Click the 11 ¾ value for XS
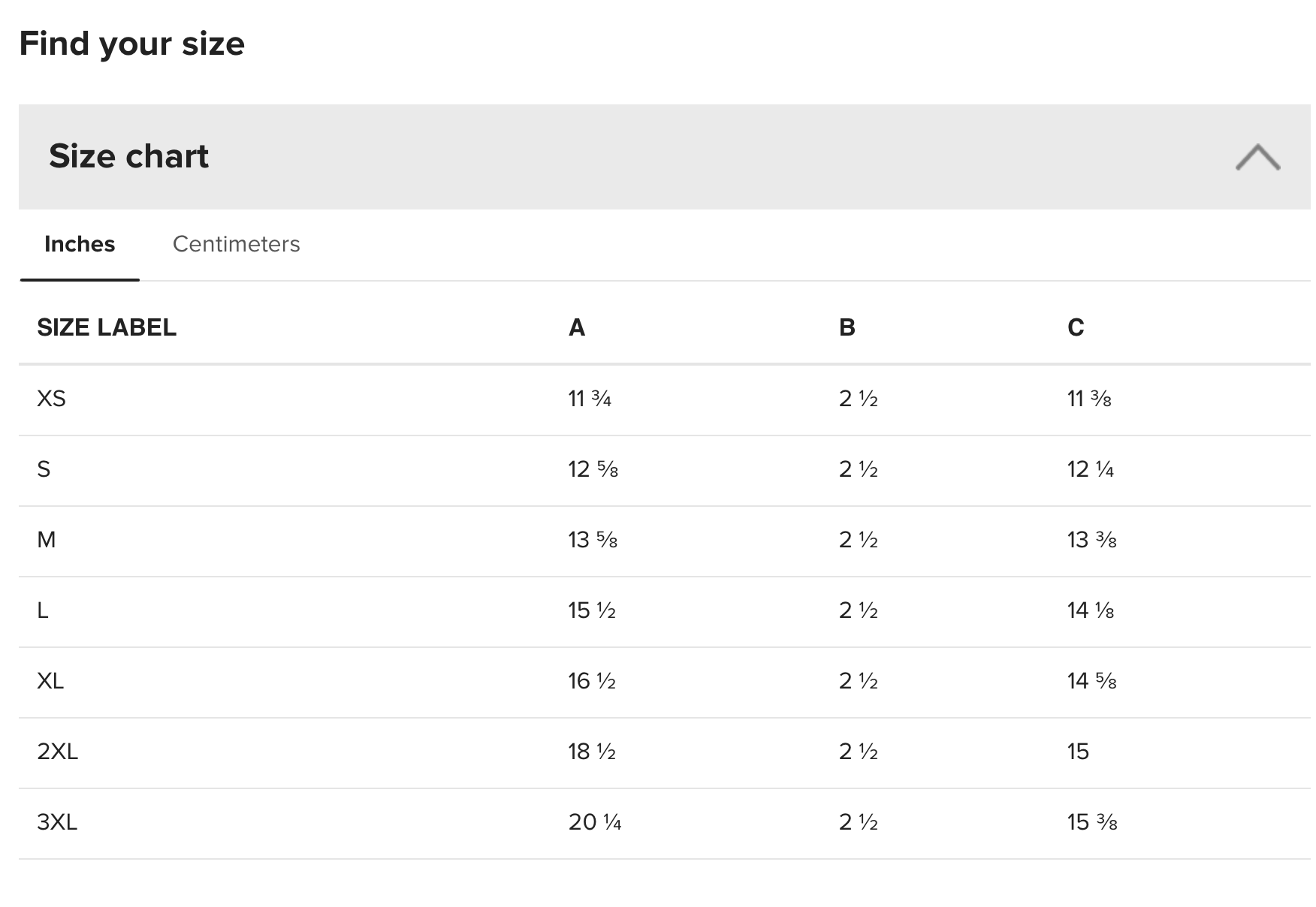Viewport: 1316px width, 907px height. (590, 399)
